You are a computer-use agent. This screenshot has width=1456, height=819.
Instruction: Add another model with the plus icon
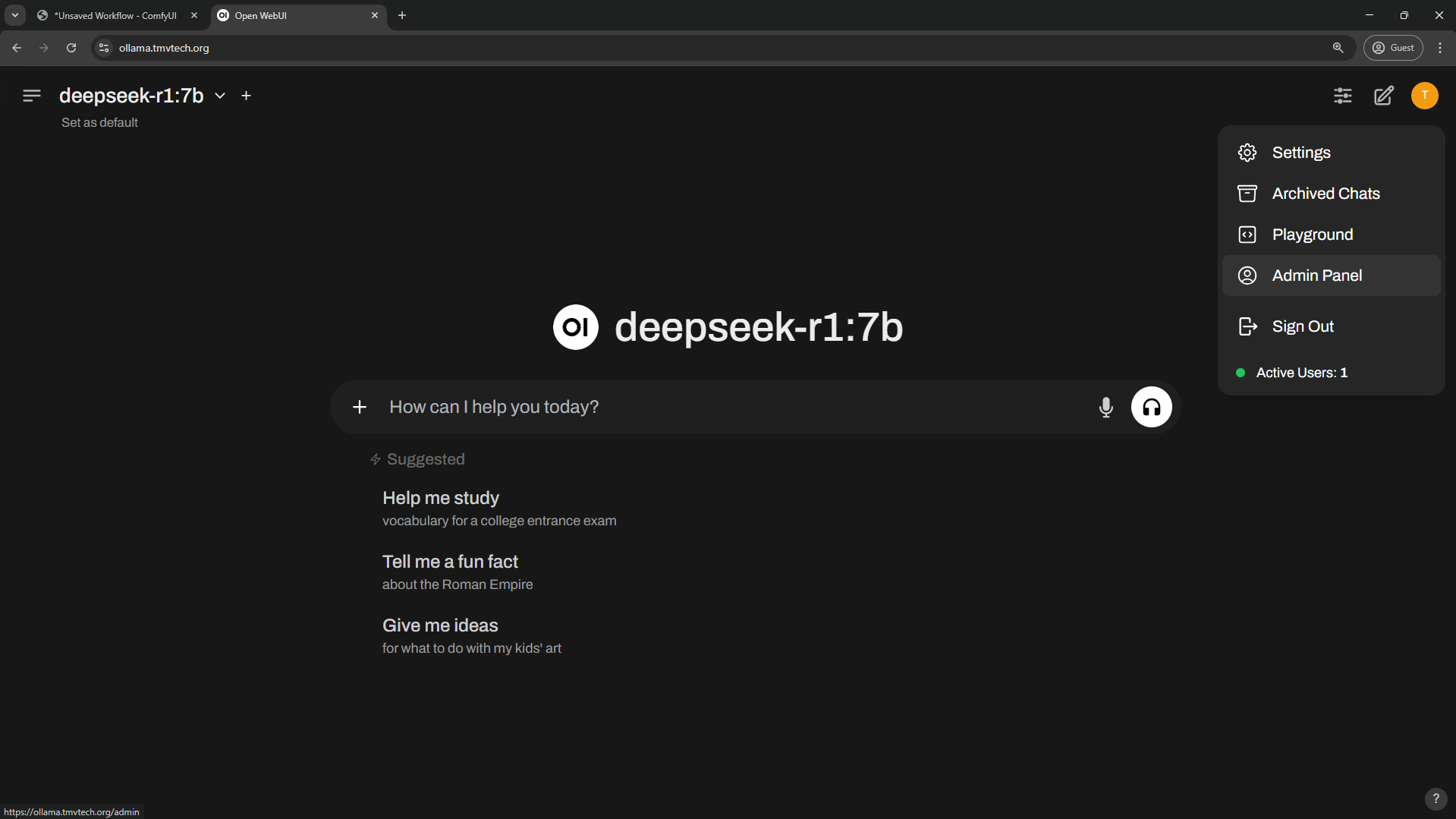point(246,96)
